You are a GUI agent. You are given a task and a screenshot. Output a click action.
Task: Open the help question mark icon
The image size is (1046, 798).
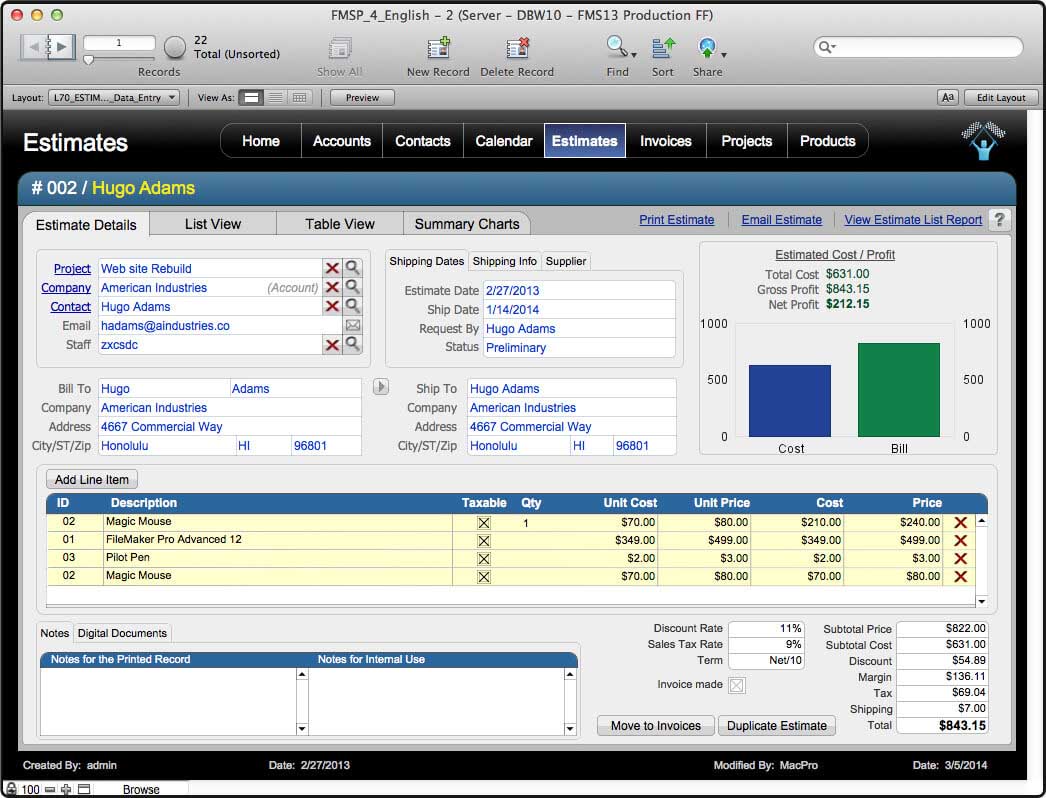click(x=999, y=220)
